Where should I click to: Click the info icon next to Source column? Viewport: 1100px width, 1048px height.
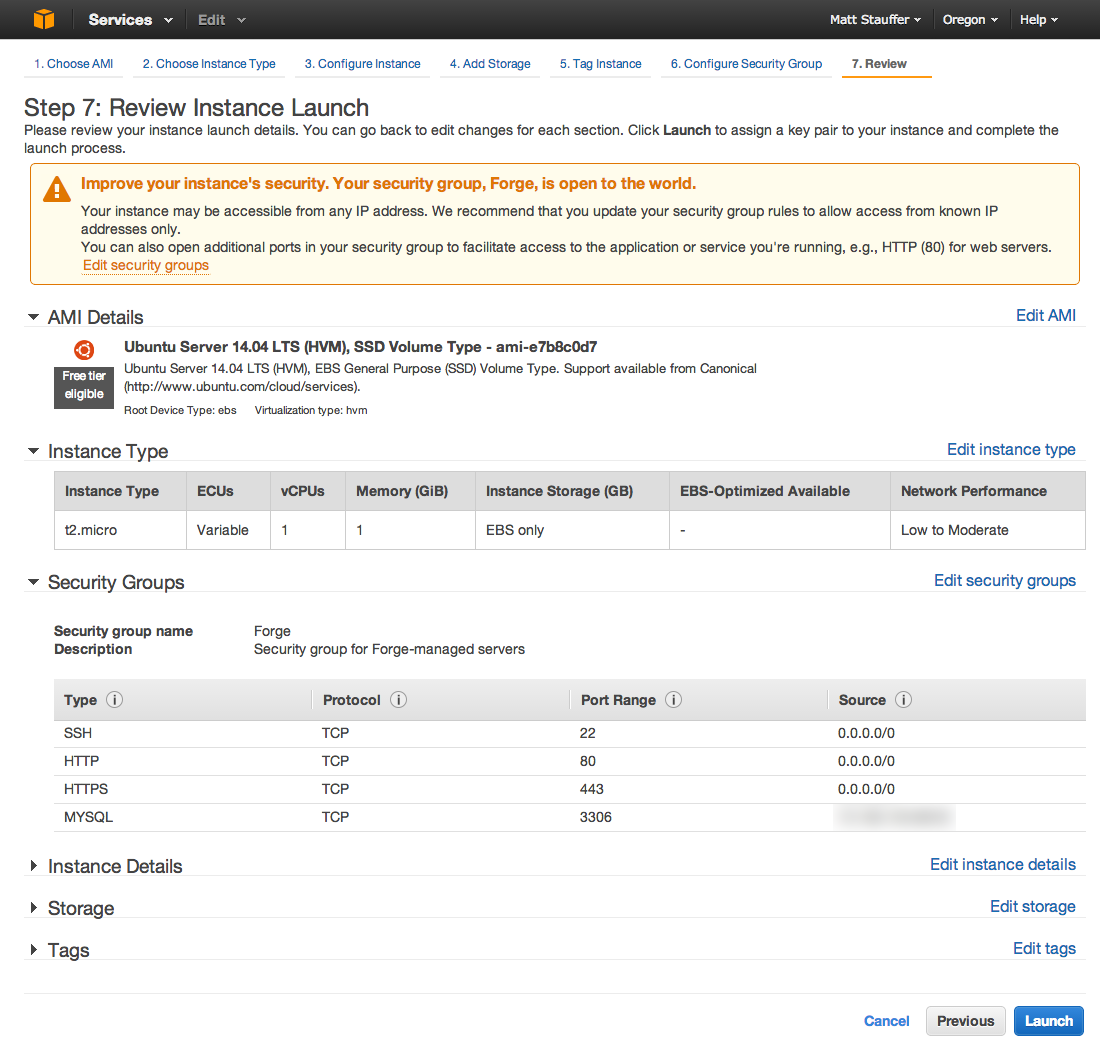tap(904, 699)
